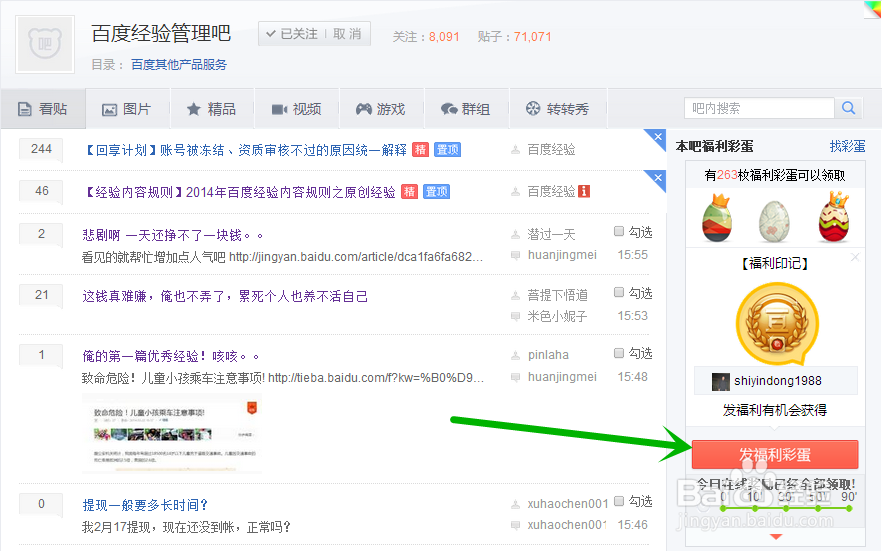Open the 视频 tab
Viewport: 882px width, 551px height.
(297, 109)
